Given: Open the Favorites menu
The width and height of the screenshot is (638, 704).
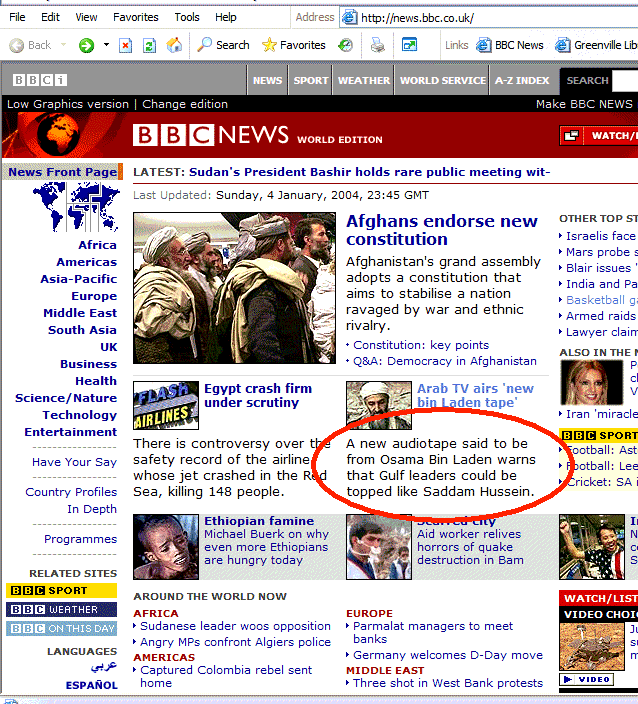Looking at the screenshot, I should [136, 17].
